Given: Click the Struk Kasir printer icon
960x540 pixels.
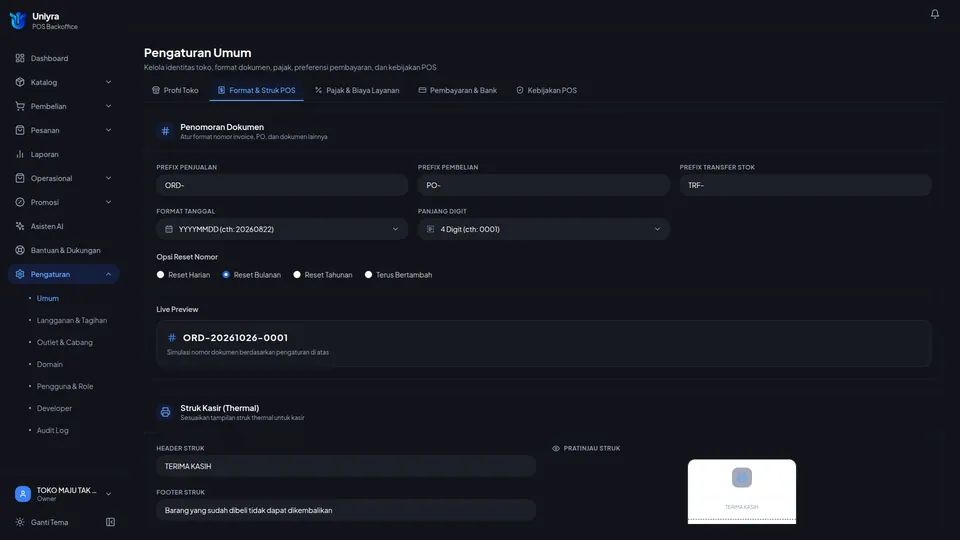Looking at the screenshot, I should 165,412.
